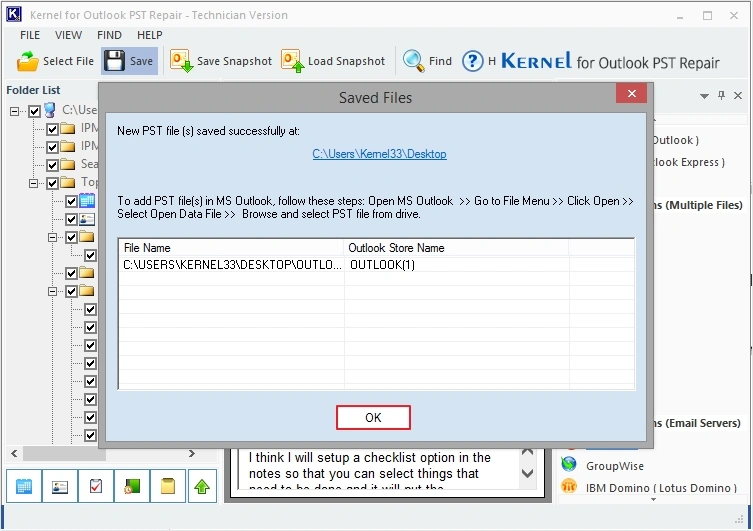753x531 pixels.
Task: Toggle the Top folder checkbox
Action: pyautogui.click(x=52, y=183)
